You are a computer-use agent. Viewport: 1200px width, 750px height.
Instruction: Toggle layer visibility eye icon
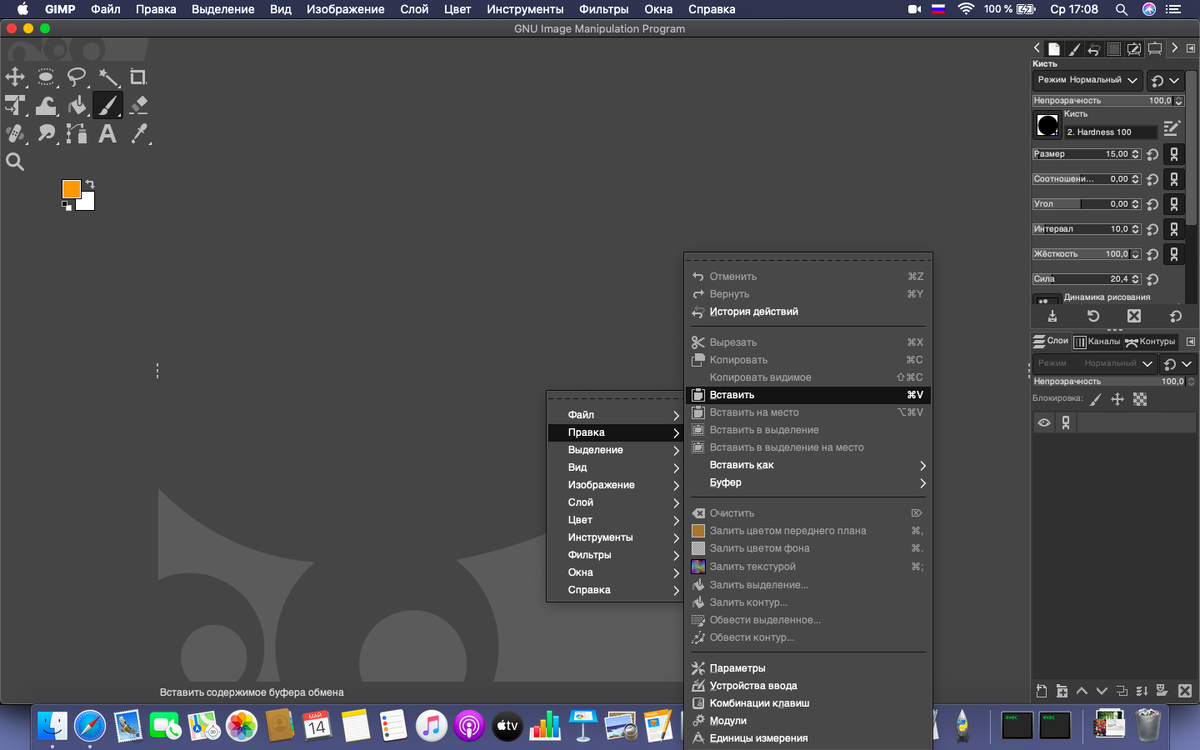[x=1044, y=423]
